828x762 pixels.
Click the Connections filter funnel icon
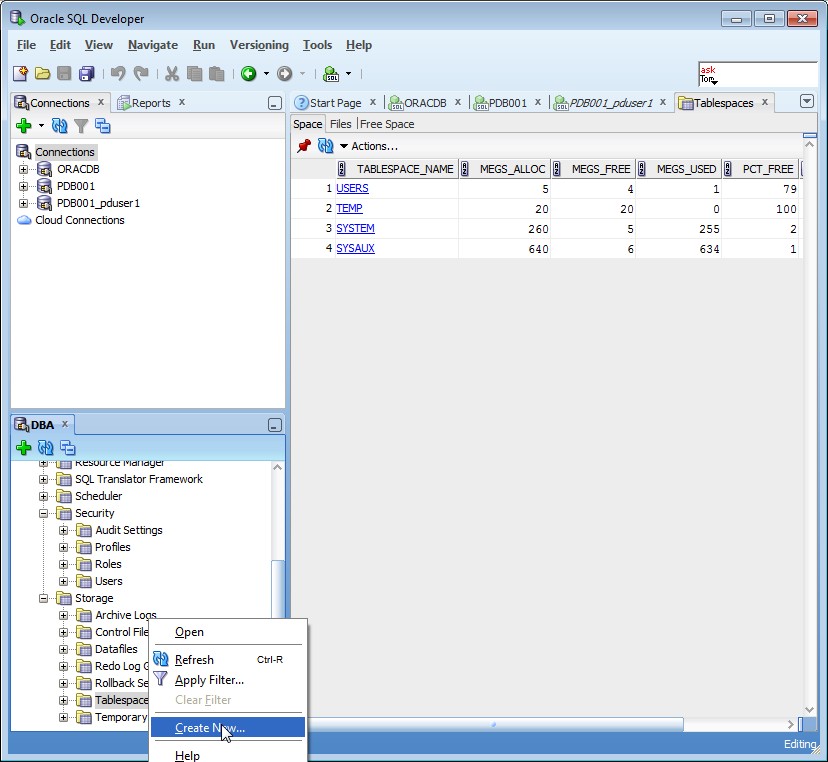pos(81,126)
